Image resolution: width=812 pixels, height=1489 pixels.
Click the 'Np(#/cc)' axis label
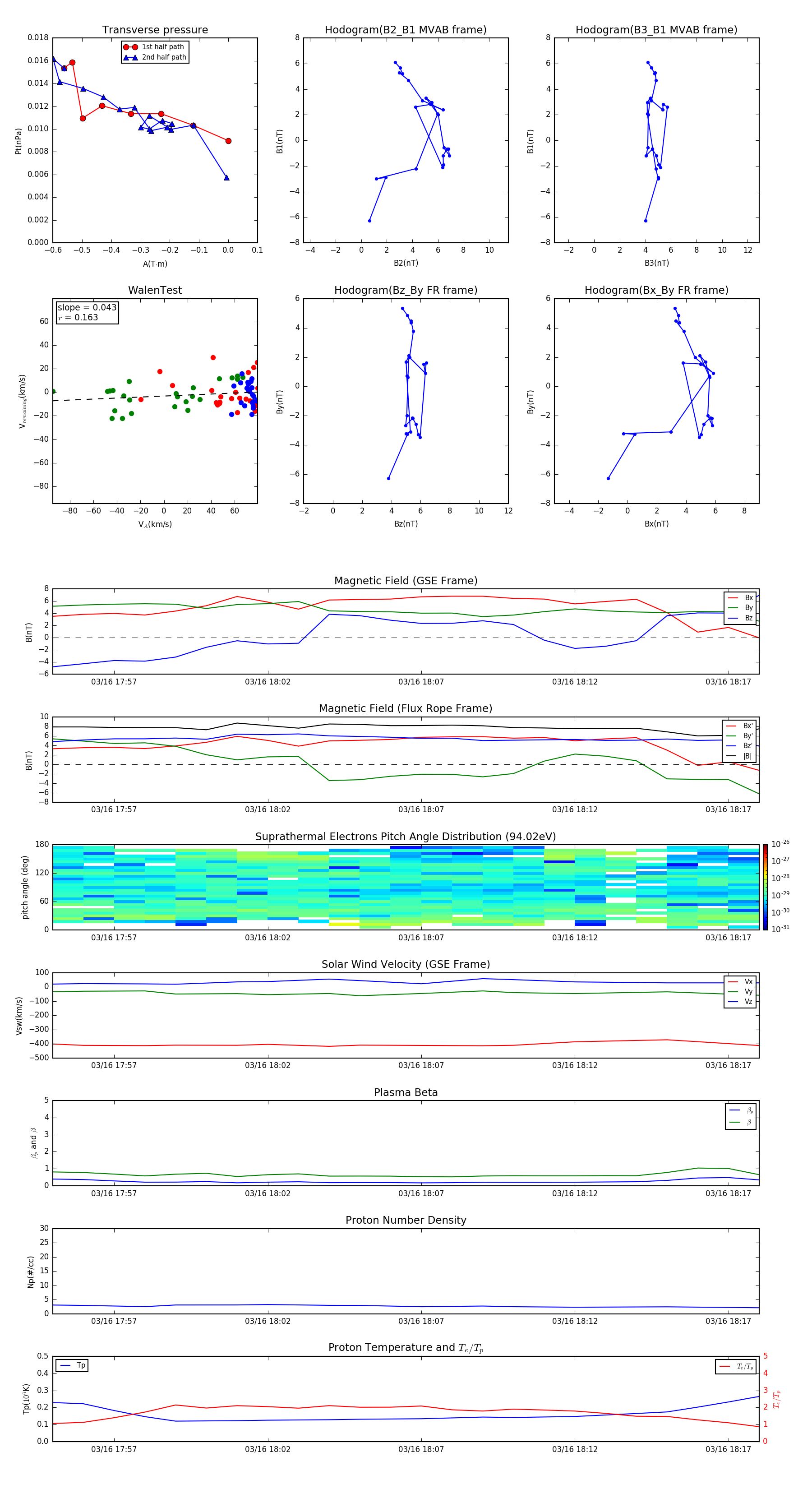[31, 1272]
